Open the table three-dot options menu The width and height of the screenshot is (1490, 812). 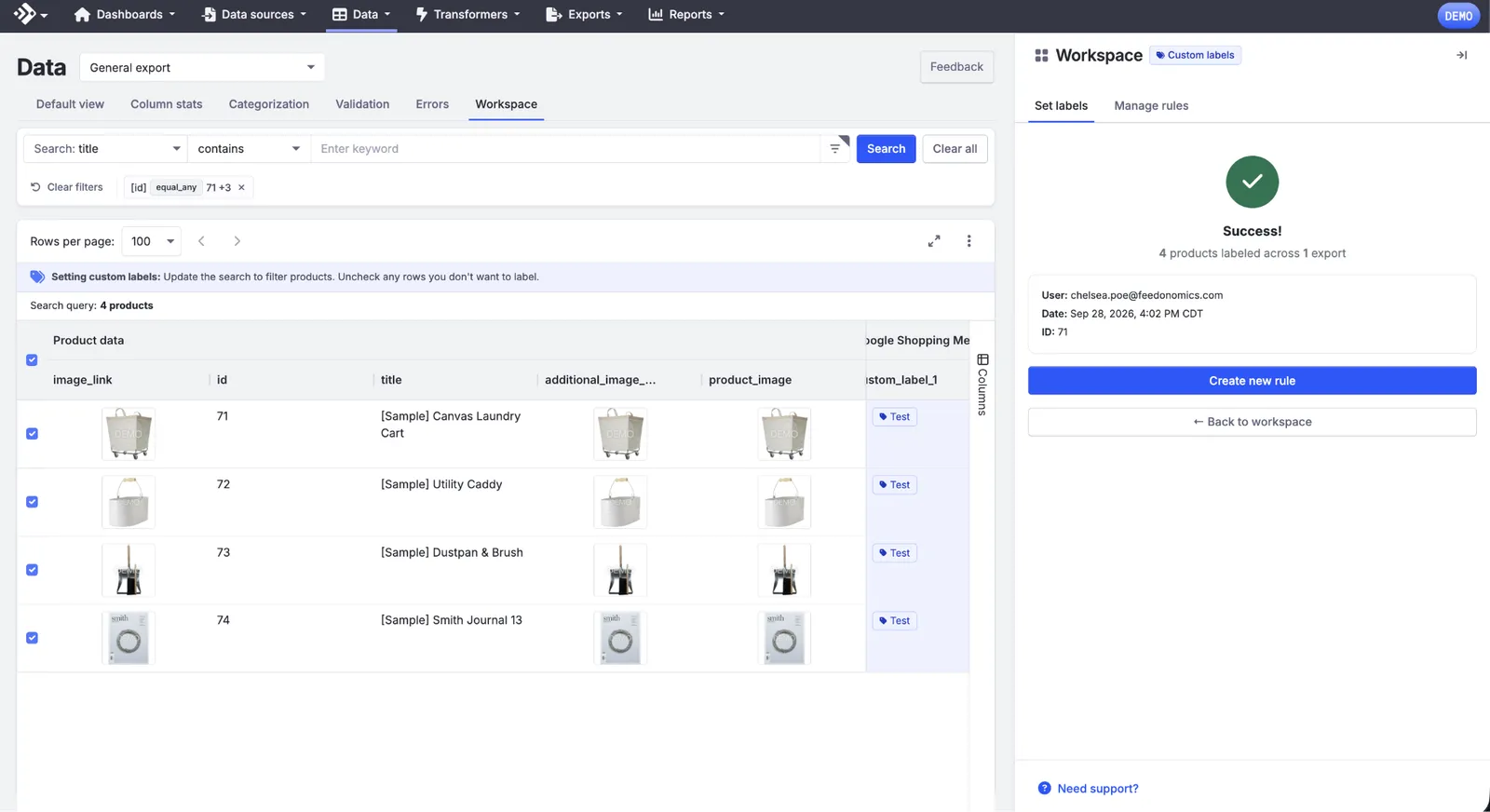pyautogui.click(x=968, y=241)
